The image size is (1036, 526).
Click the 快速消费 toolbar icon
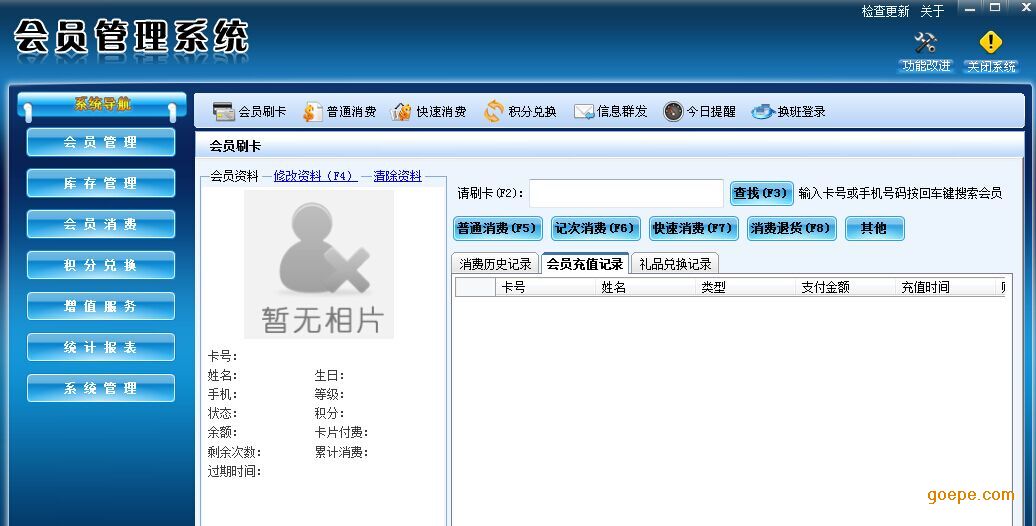[x=400, y=112]
